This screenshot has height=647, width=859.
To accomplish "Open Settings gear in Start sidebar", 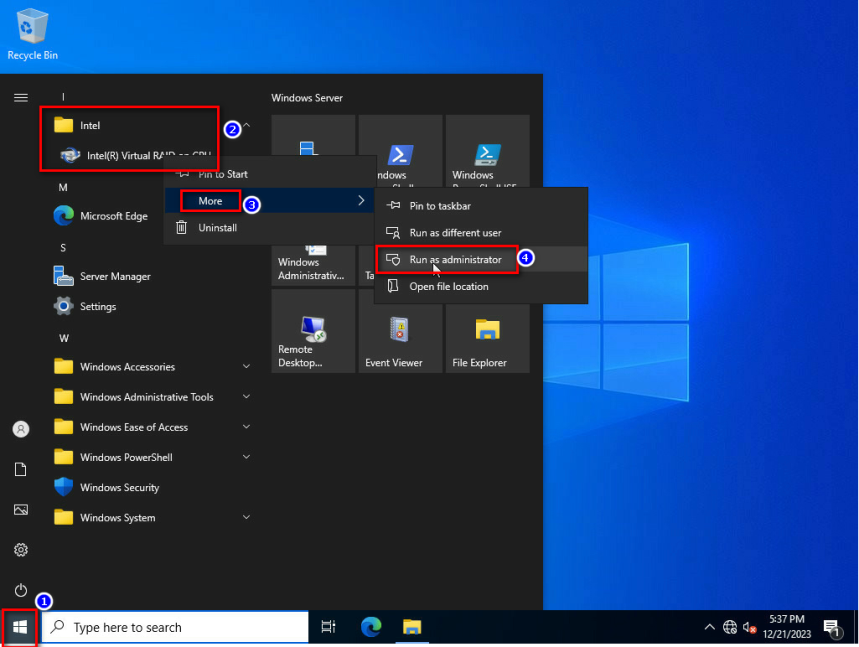I will (21, 549).
